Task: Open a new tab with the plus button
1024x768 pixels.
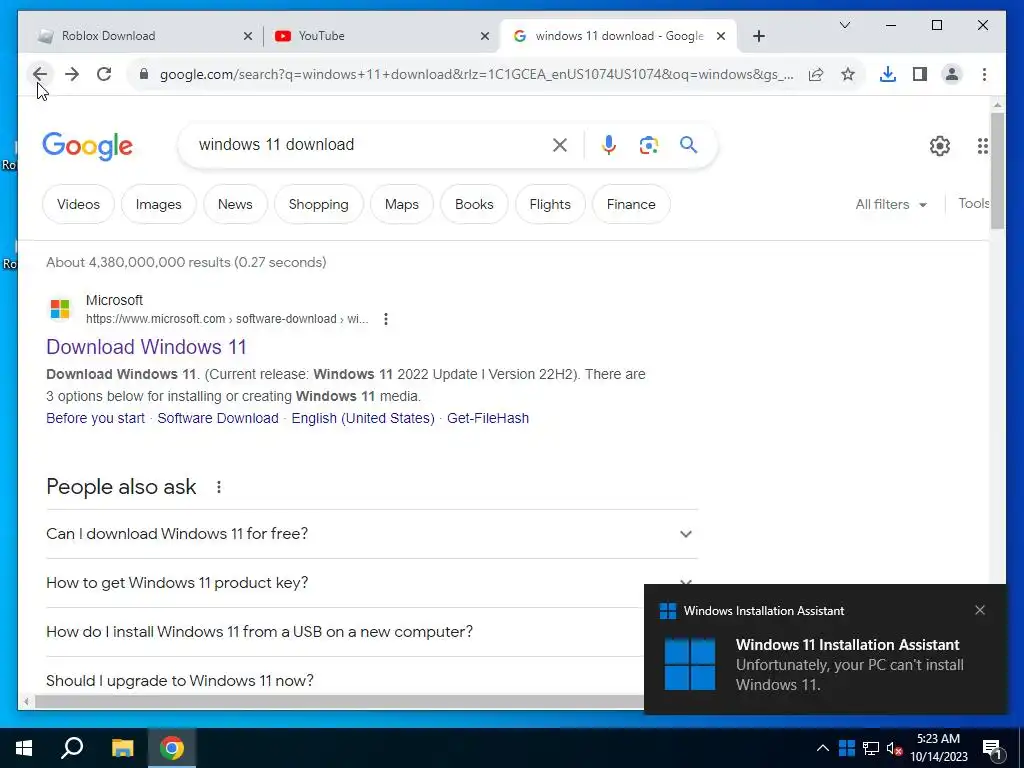Action: pyautogui.click(x=758, y=37)
